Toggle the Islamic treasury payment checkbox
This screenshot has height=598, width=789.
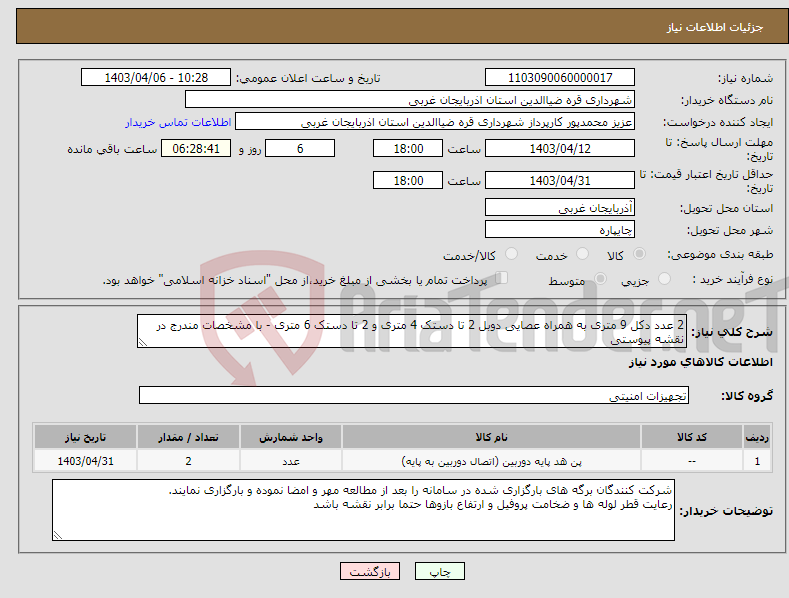[501, 278]
